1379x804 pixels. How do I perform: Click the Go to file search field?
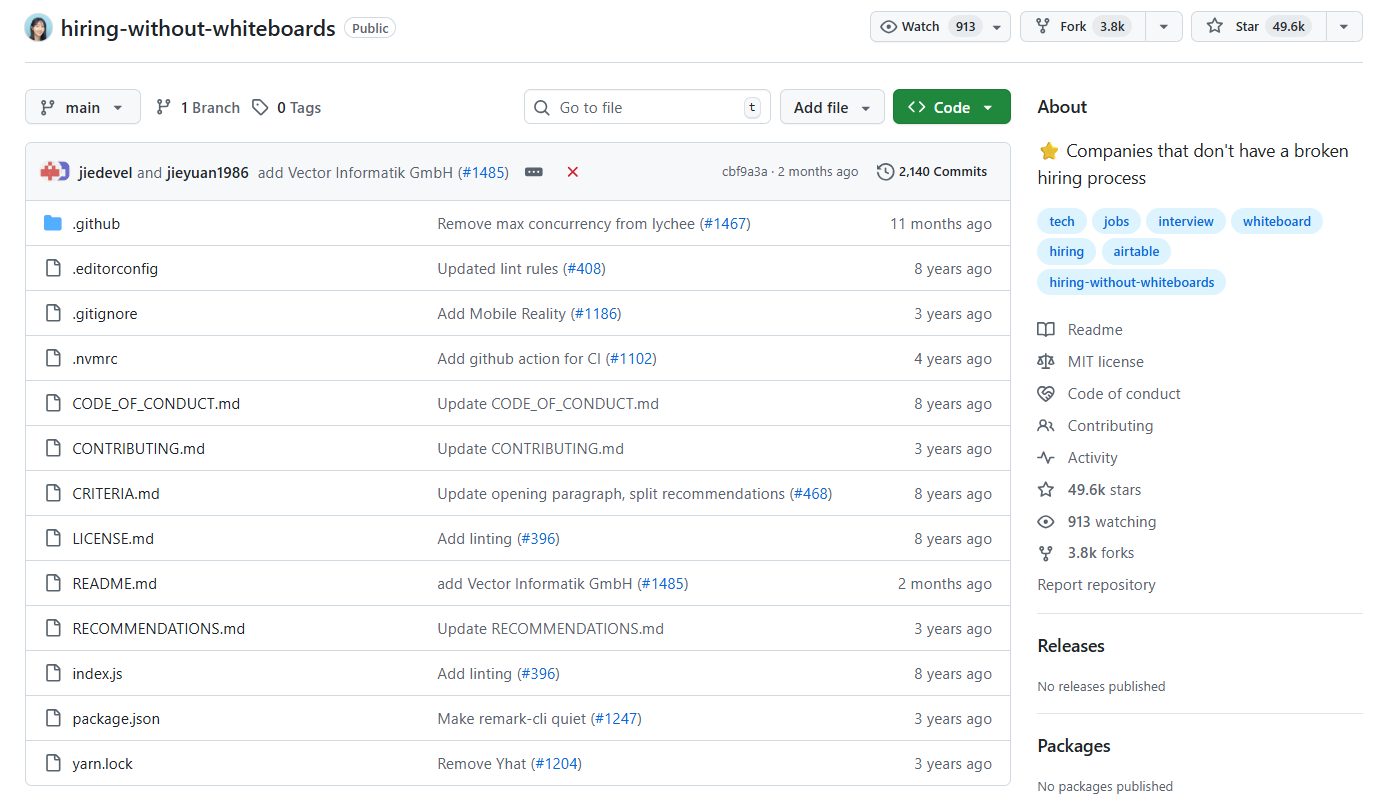click(x=647, y=107)
